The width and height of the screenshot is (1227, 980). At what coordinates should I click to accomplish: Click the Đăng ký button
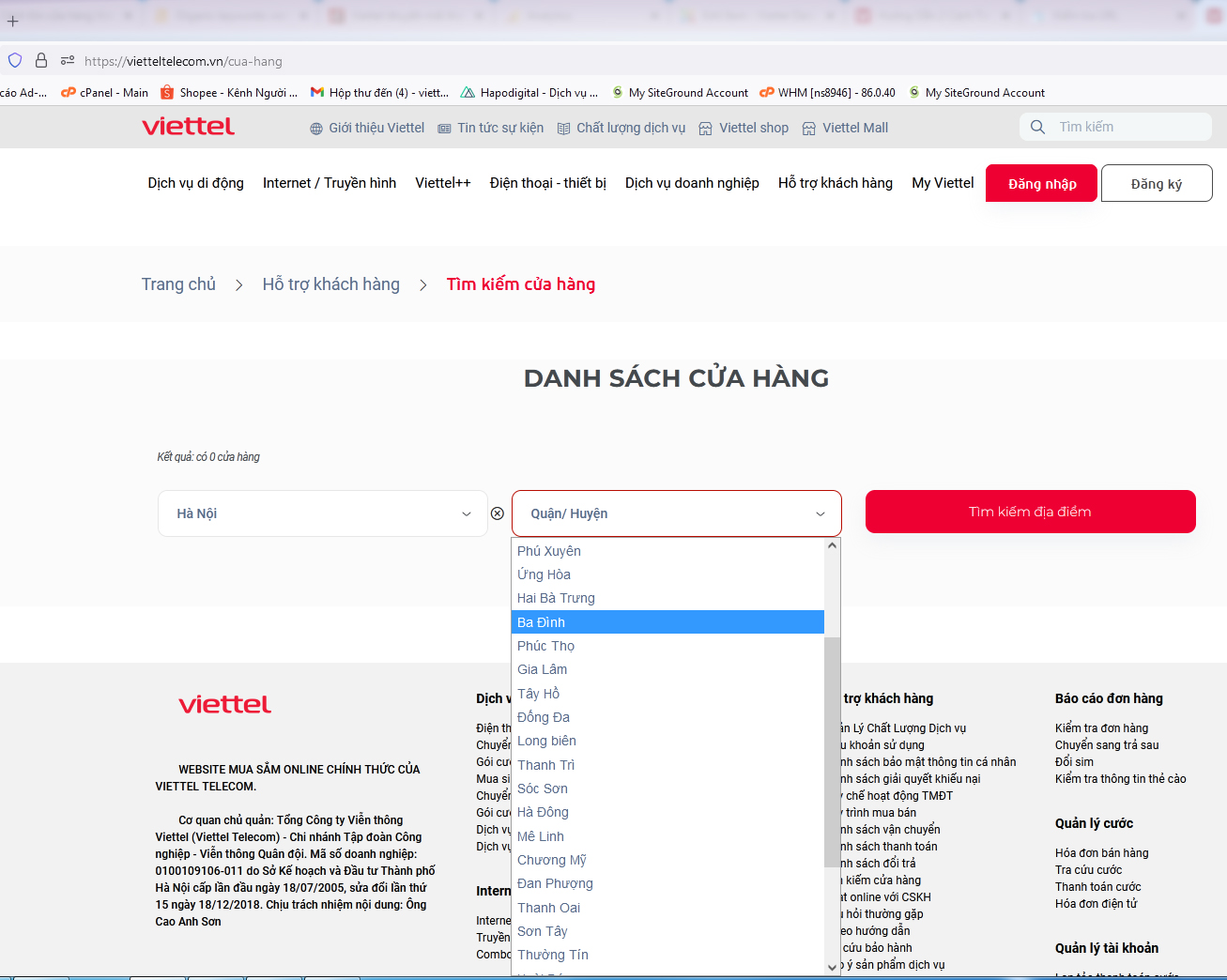tap(1157, 184)
